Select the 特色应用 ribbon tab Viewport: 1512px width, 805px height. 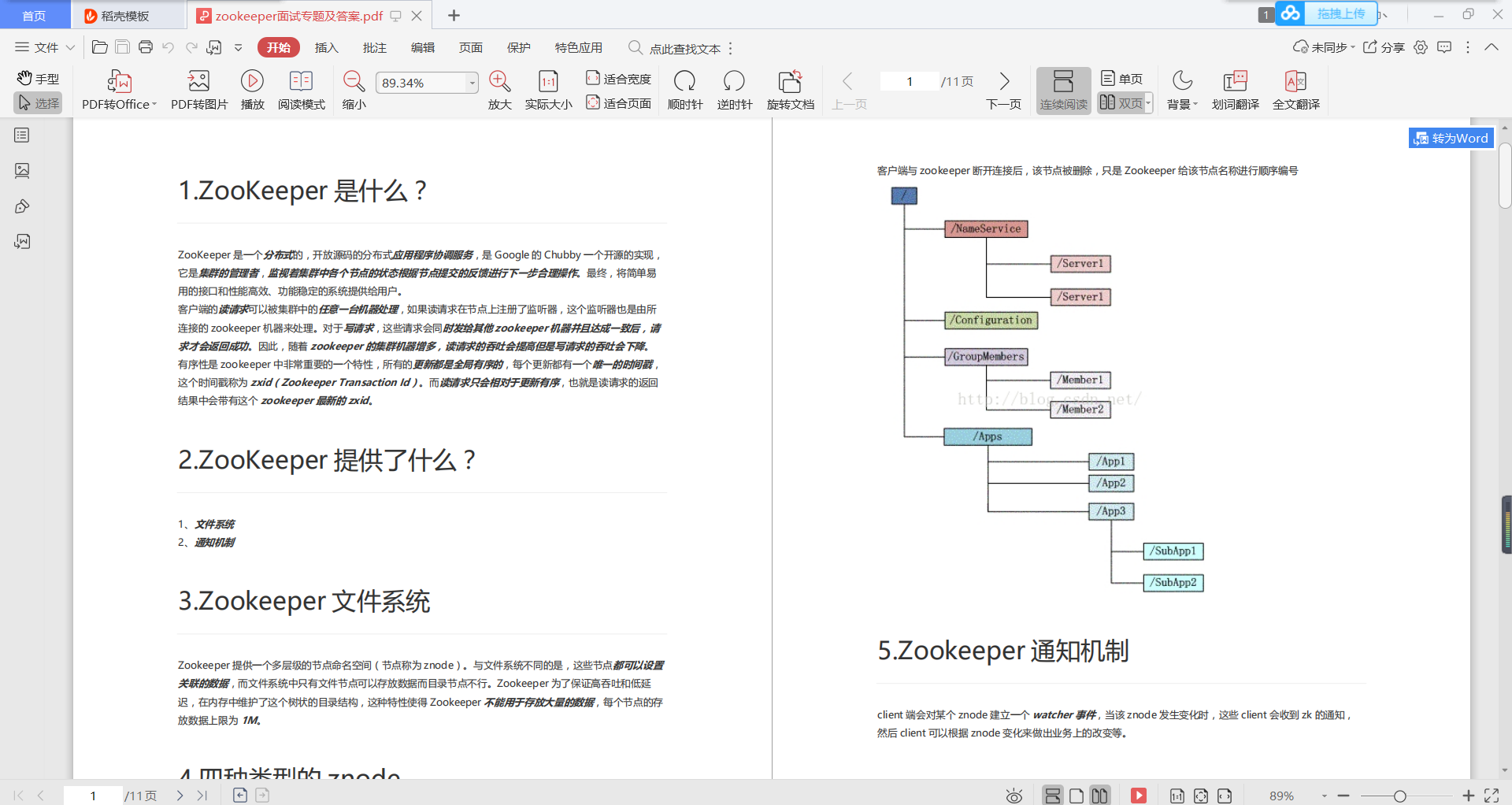coord(578,47)
